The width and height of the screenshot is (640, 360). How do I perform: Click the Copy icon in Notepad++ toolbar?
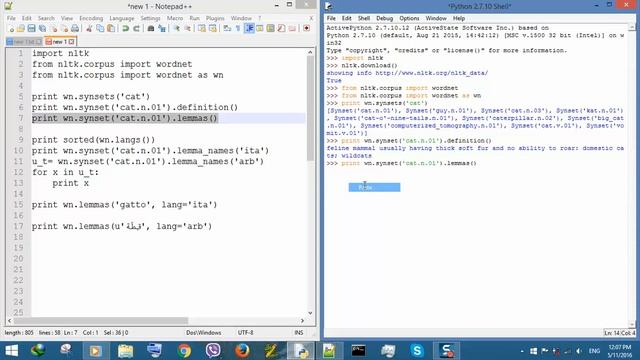[100, 28]
